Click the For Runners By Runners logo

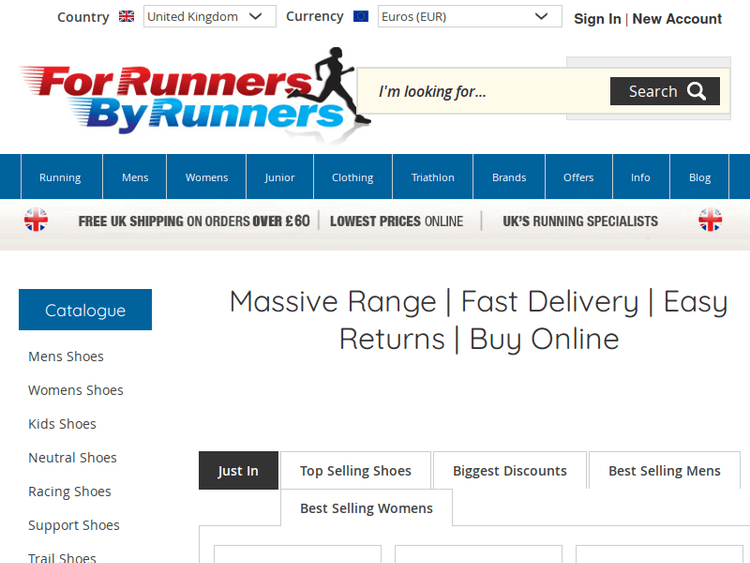(x=195, y=96)
